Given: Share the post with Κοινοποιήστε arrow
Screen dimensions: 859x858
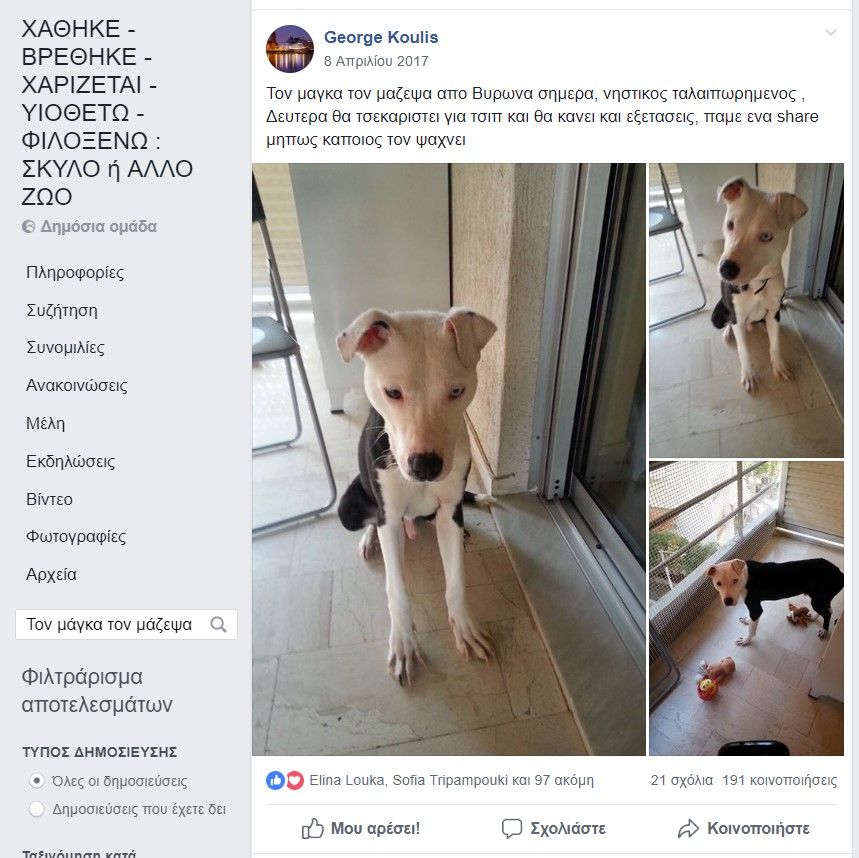Looking at the screenshot, I should coord(743,828).
